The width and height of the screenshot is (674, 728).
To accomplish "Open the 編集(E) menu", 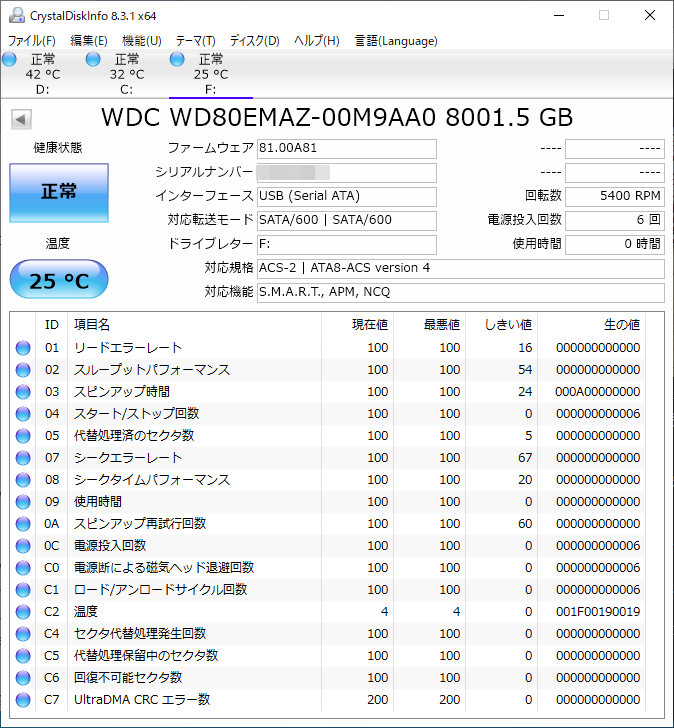I will pos(89,41).
